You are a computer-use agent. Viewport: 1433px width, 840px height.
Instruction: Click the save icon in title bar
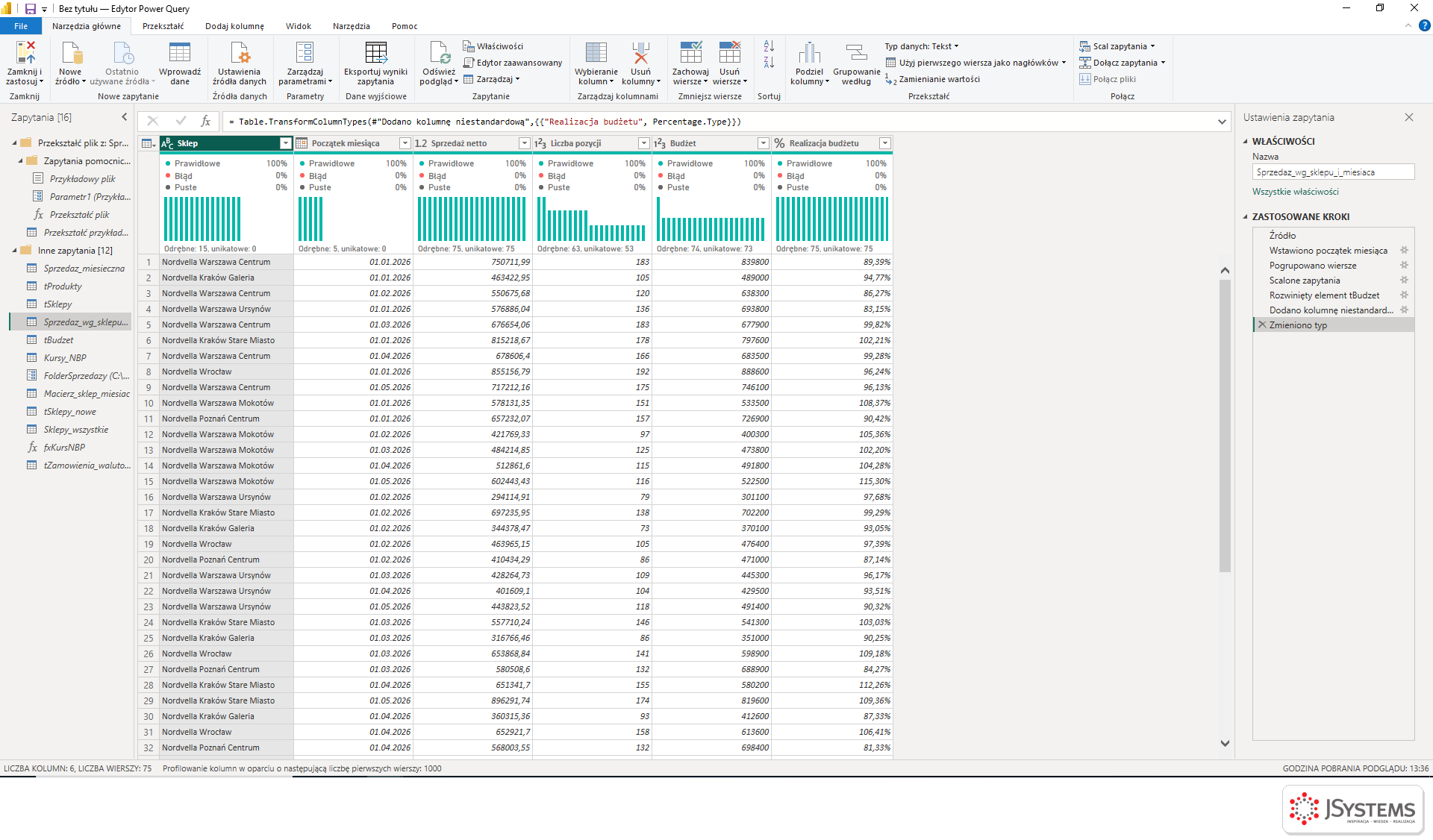pyautogui.click(x=31, y=9)
